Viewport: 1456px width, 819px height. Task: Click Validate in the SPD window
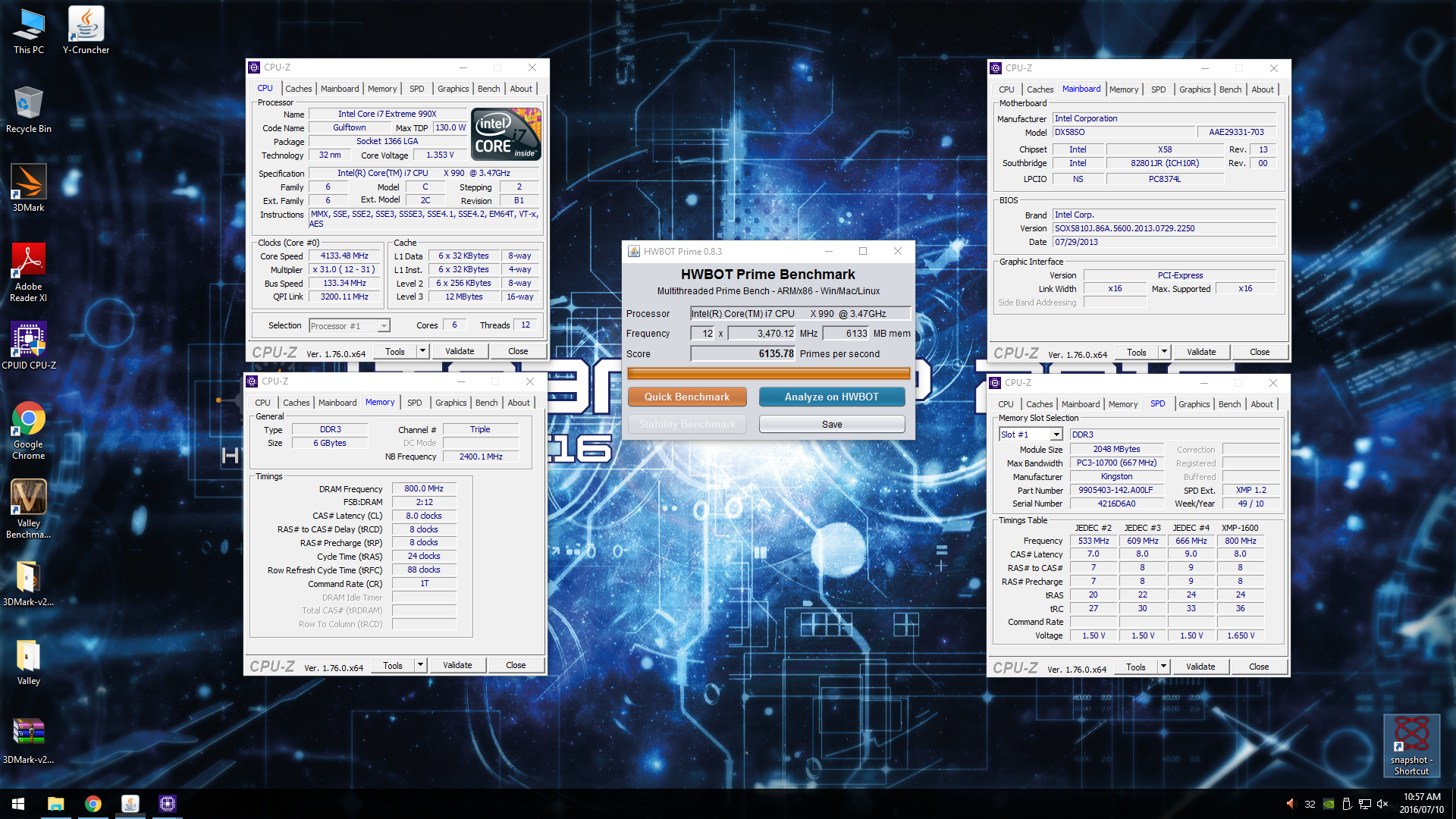(x=1200, y=667)
